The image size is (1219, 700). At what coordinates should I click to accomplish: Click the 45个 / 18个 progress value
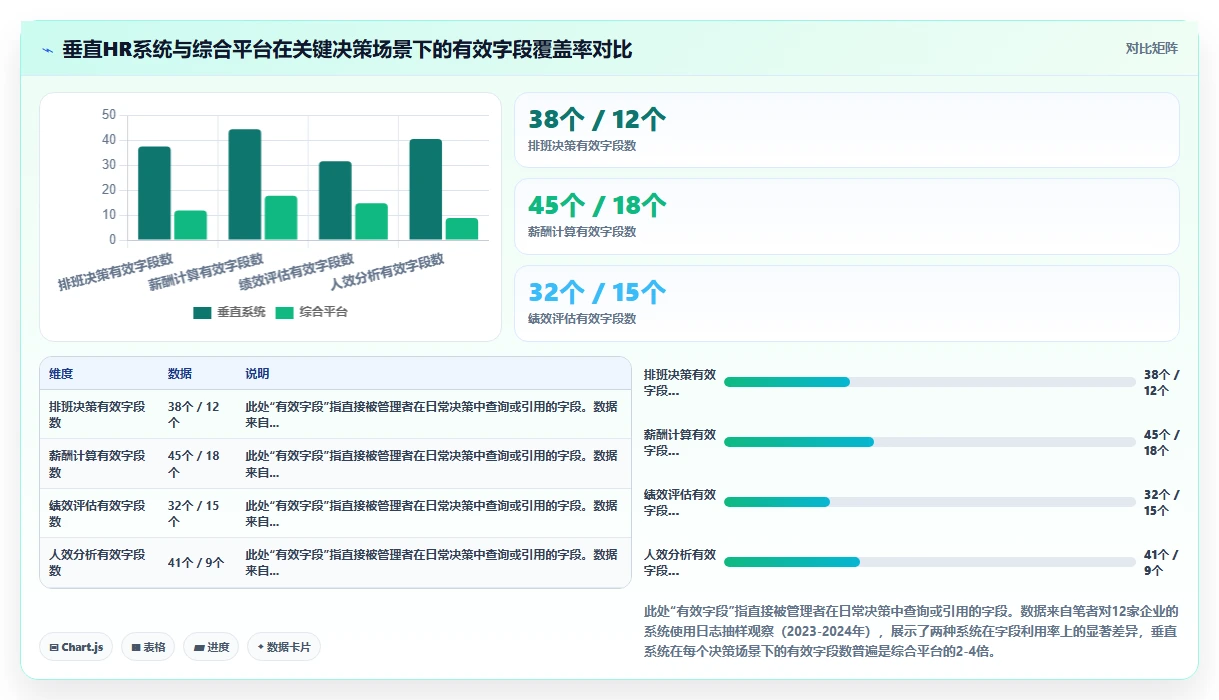[1161, 442]
